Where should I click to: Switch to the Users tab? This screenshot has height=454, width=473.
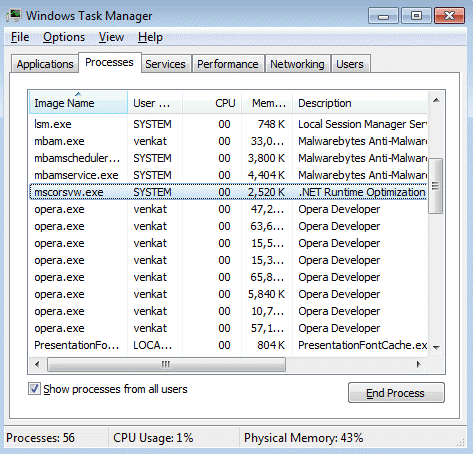pyautogui.click(x=350, y=64)
